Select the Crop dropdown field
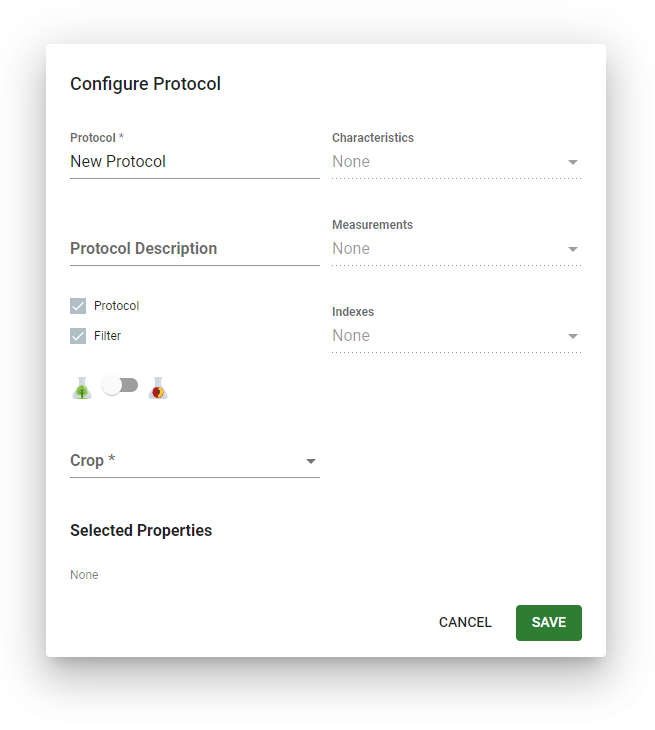The image size is (655, 730). [x=185, y=461]
